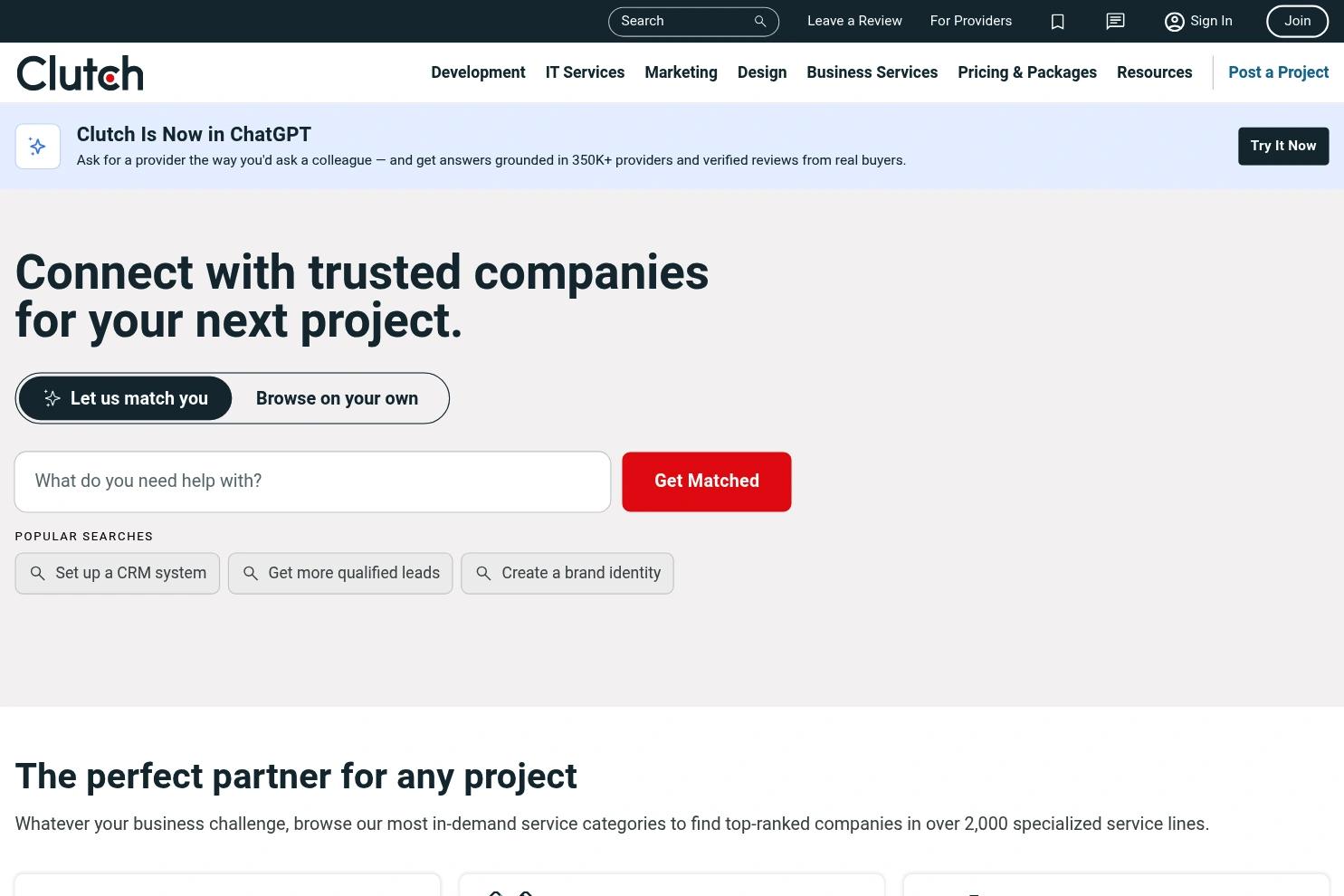1344x896 pixels.
Task: Click the red Get Matched button
Action: pos(707,481)
